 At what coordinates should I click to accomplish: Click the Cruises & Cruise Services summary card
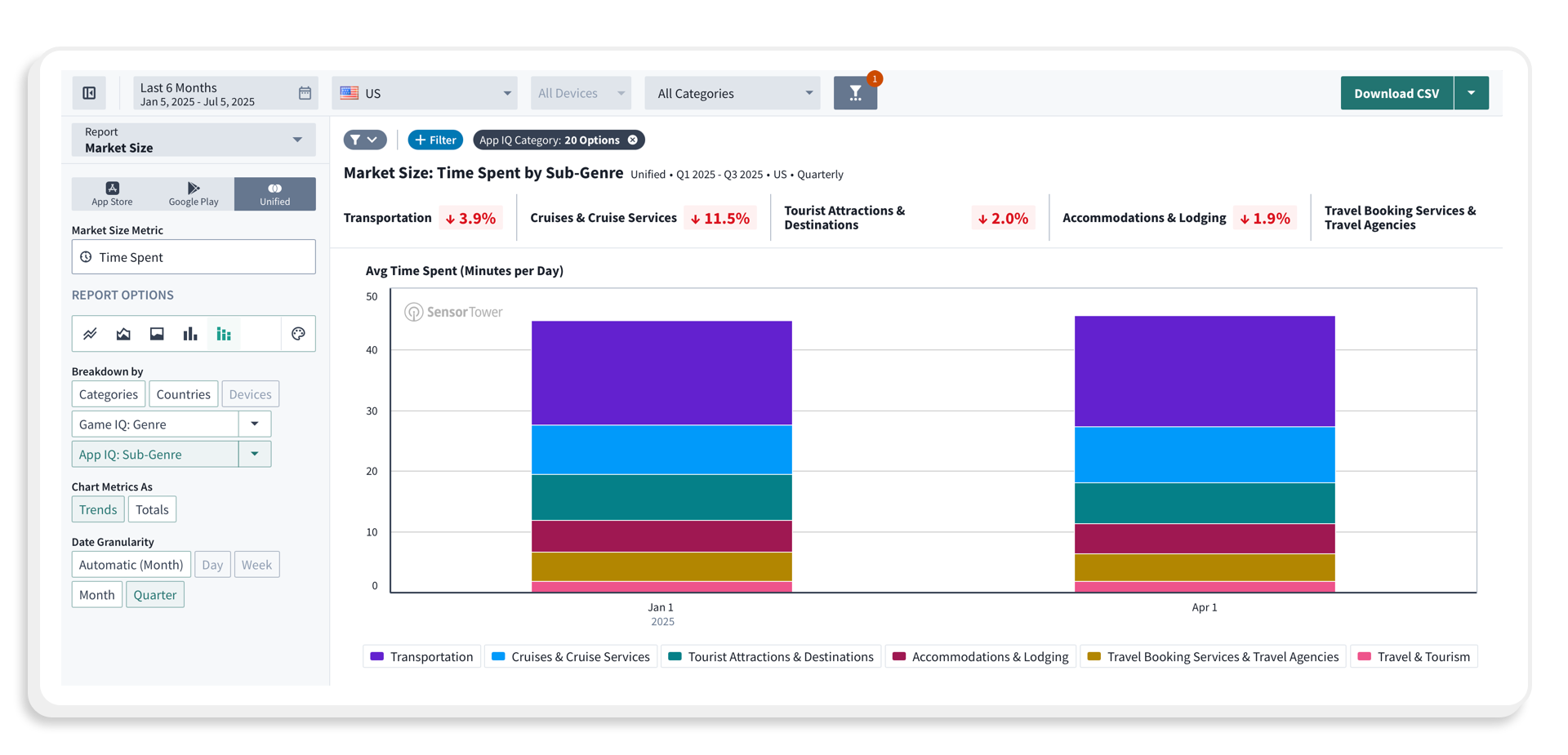point(643,218)
